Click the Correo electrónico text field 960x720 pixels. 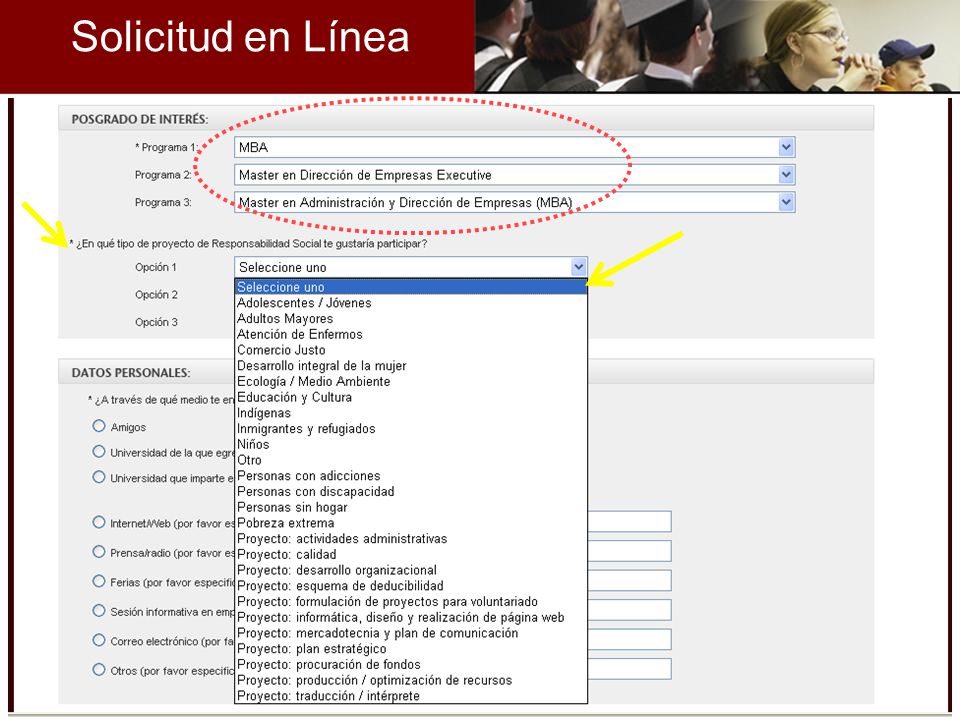[629, 639]
